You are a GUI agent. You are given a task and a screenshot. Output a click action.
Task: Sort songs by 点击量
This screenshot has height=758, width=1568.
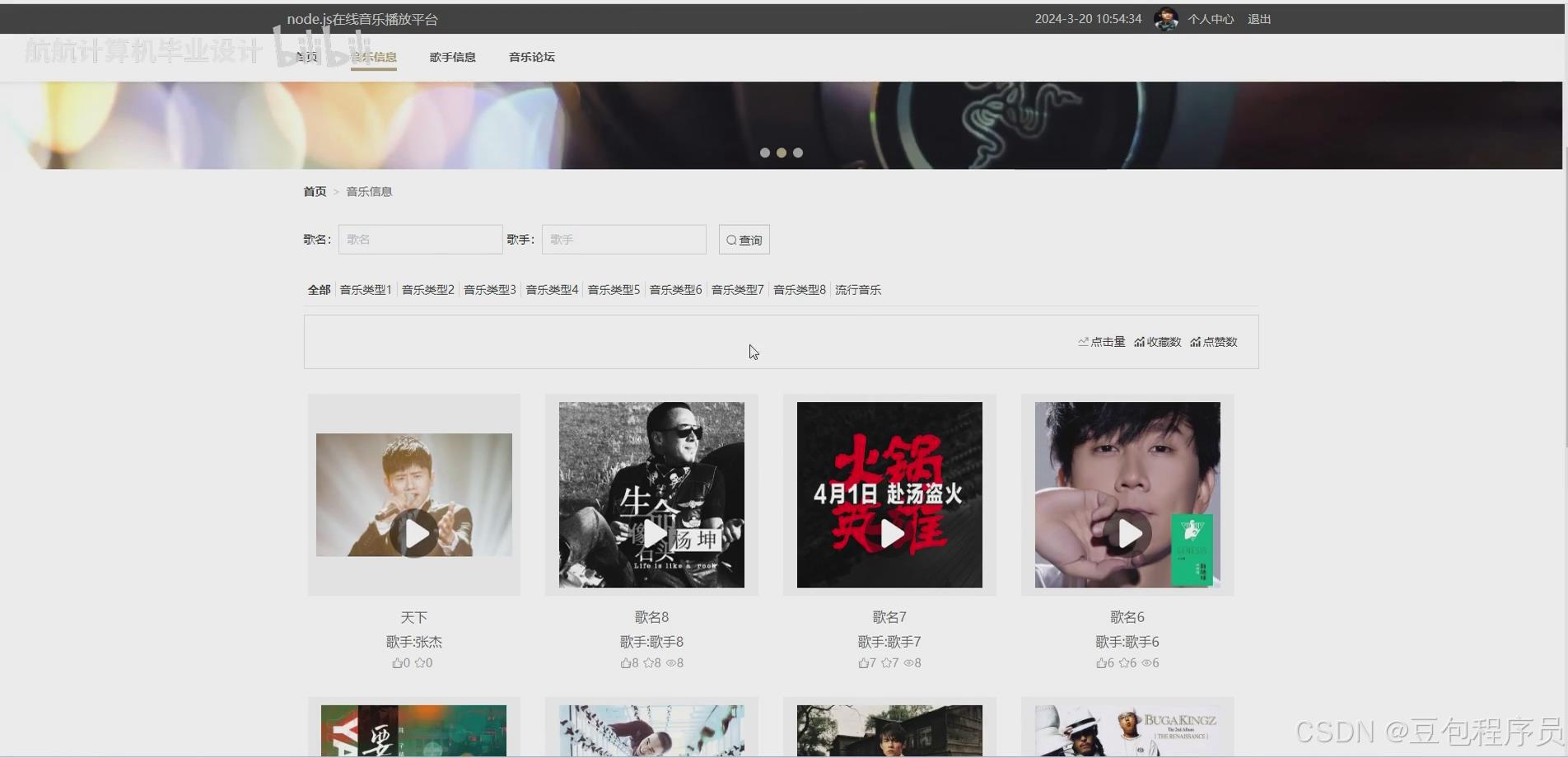pyautogui.click(x=1102, y=342)
